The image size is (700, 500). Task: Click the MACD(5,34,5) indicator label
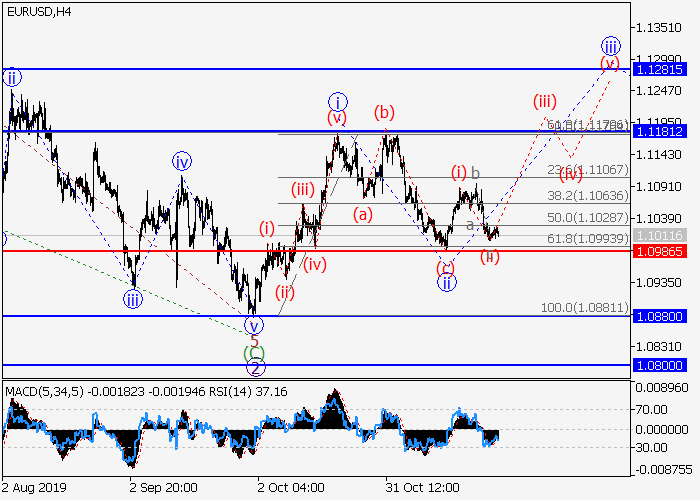(x=43, y=389)
